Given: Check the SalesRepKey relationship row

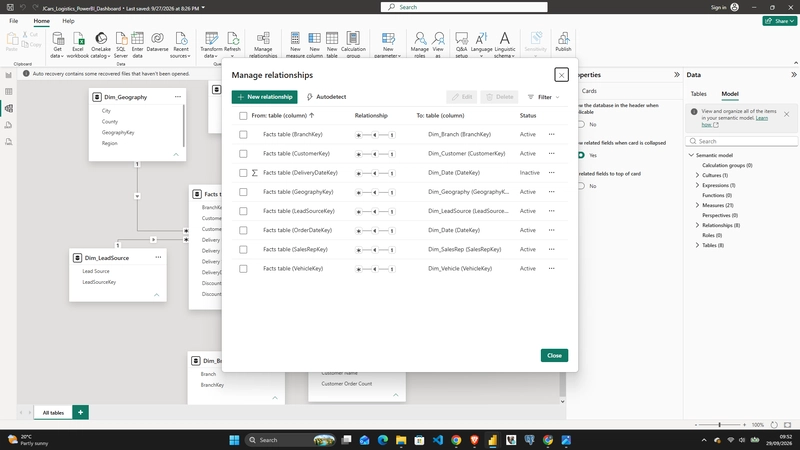Looking at the screenshot, I should (243, 249).
